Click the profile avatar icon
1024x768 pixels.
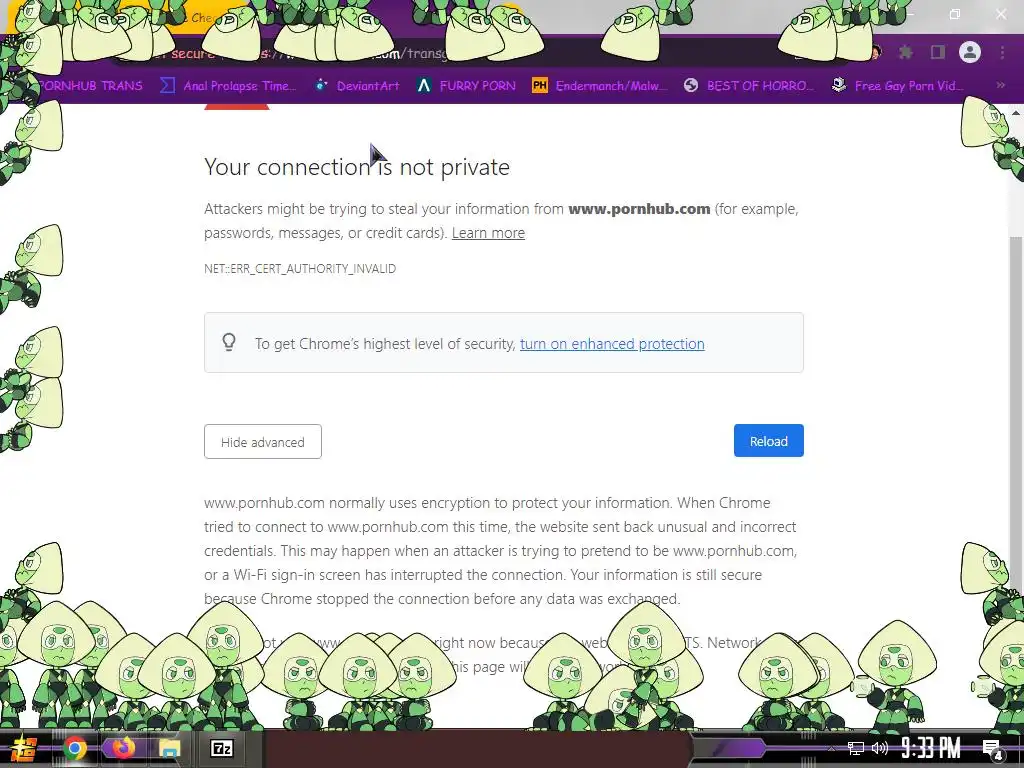(970, 52)
